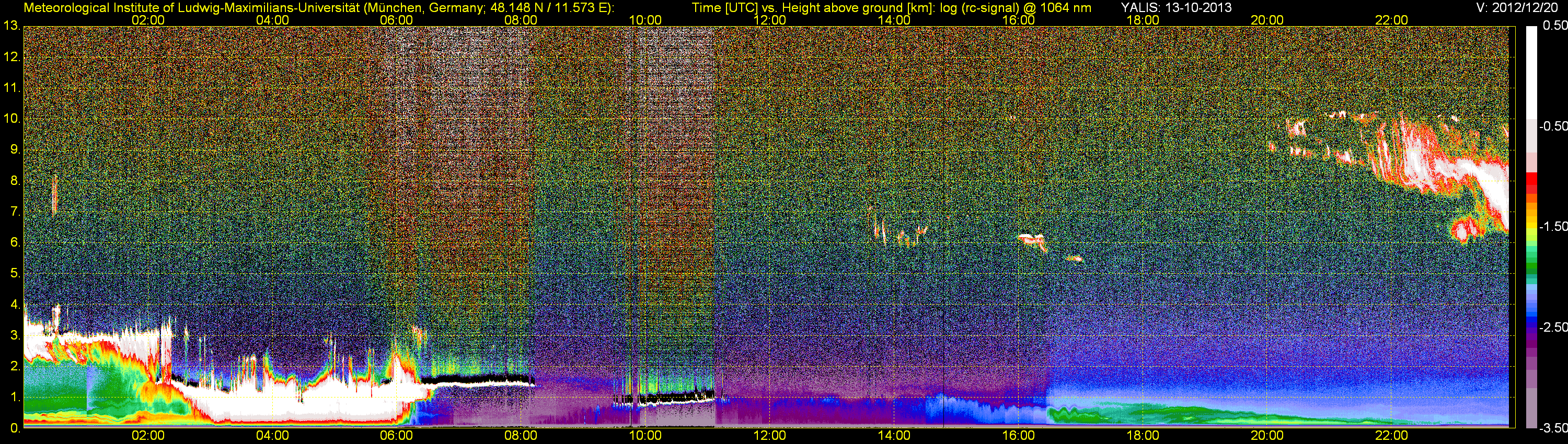
Task: Click the '2.' height axis label
Action: [x=16, y=366]
